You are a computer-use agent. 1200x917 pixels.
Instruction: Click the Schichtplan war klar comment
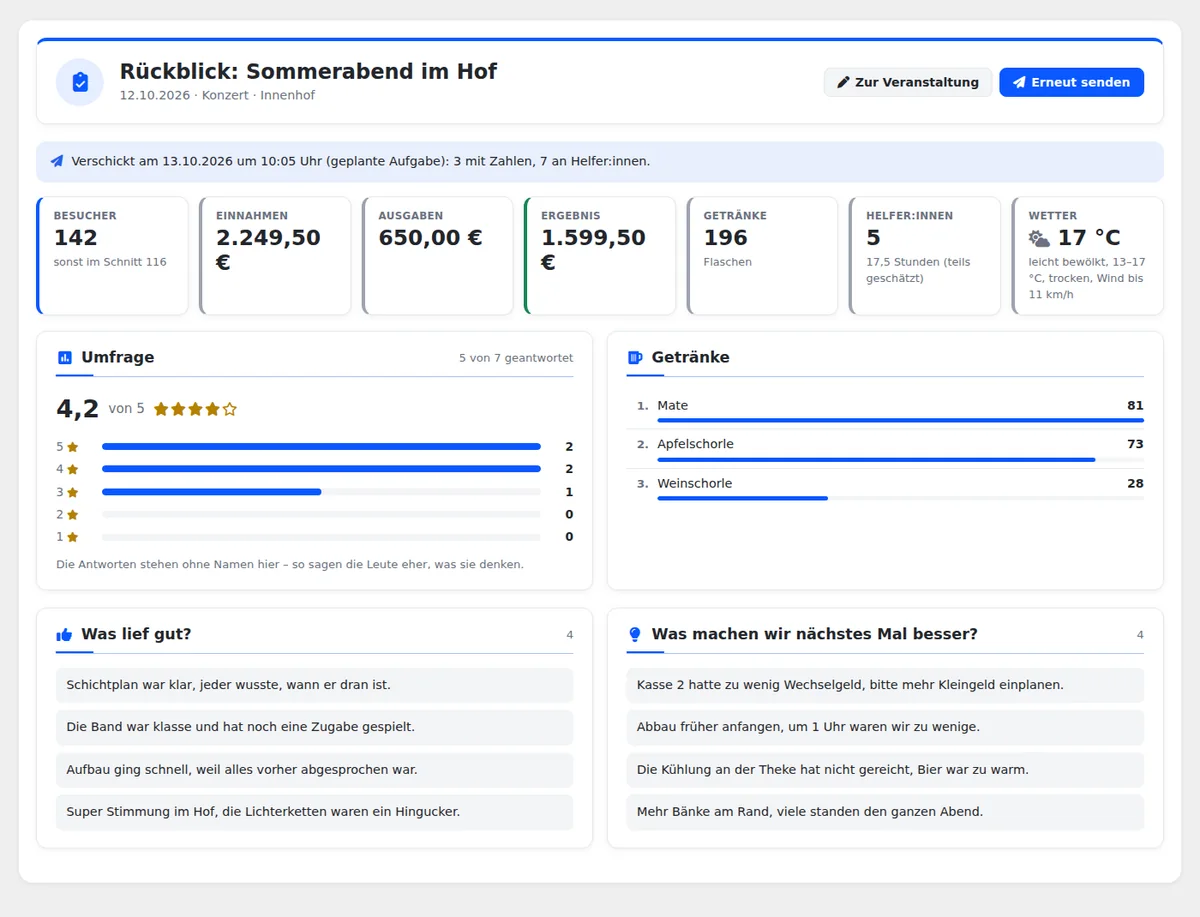point(315,685)
